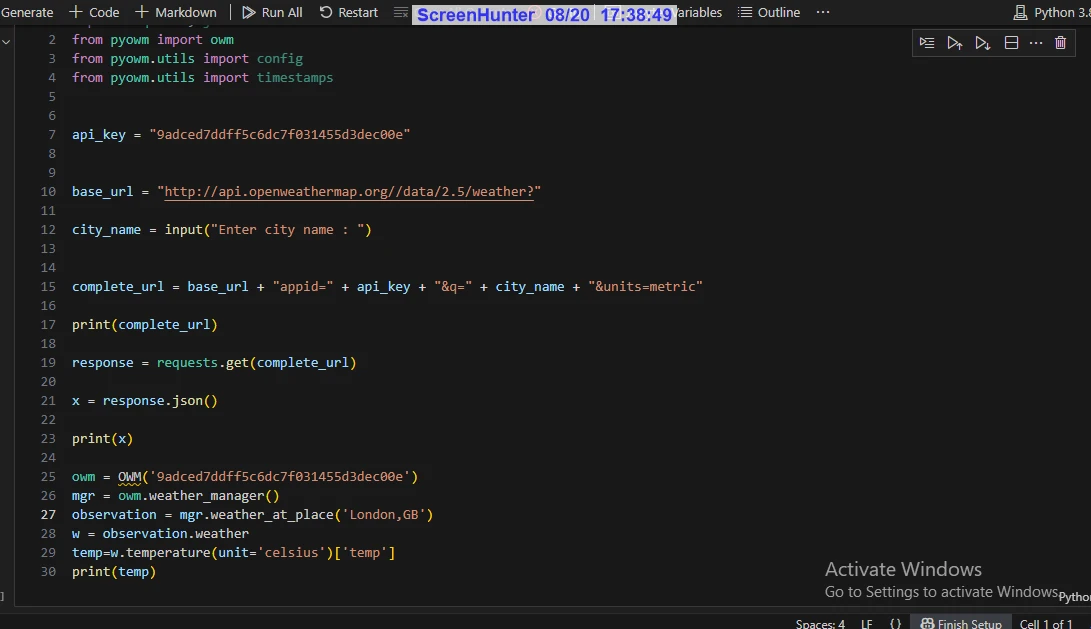Image resolution: width=1091 pixels, height=629 pixels.
Task: Restart the notebook kernel
Action: (x=349, y=12)
